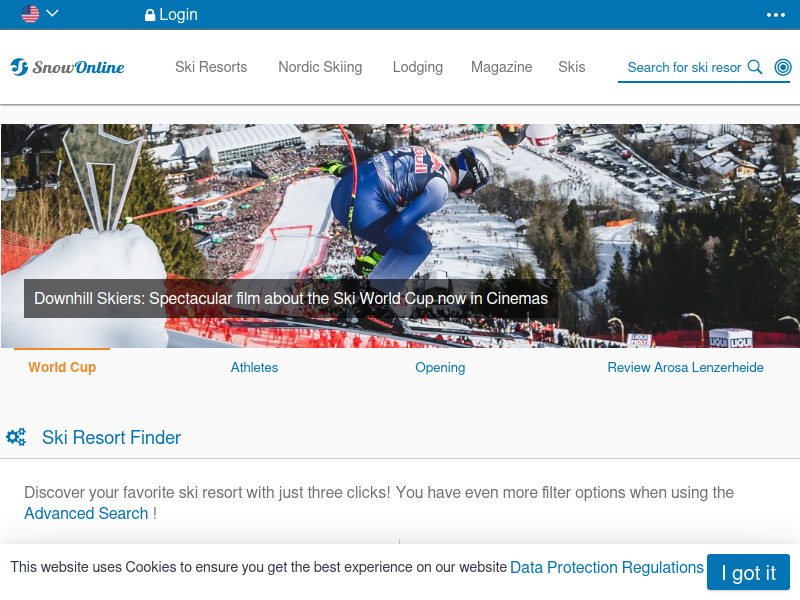Click the Search for ski resort field
800x600 pixels.
click(x=684, y=67)
